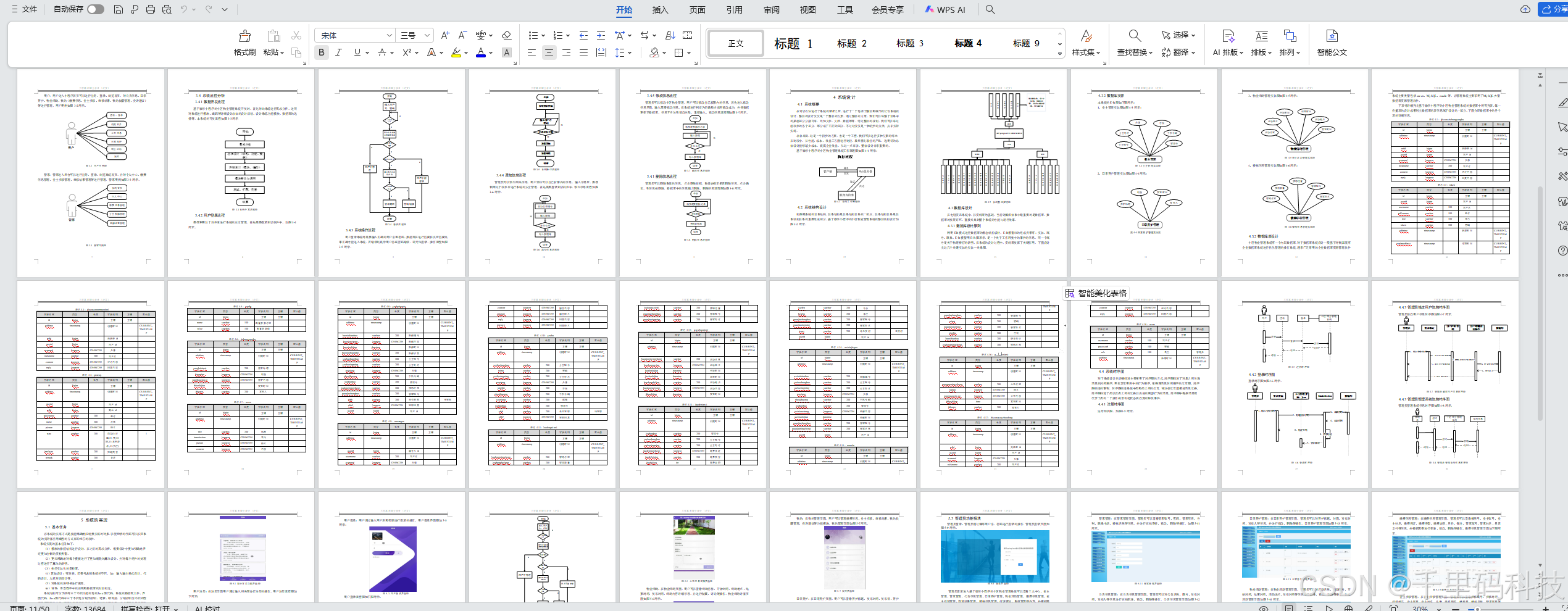
Task: Click the decrease font size icon
Action: pyautogui.click(x=462, y=35)
